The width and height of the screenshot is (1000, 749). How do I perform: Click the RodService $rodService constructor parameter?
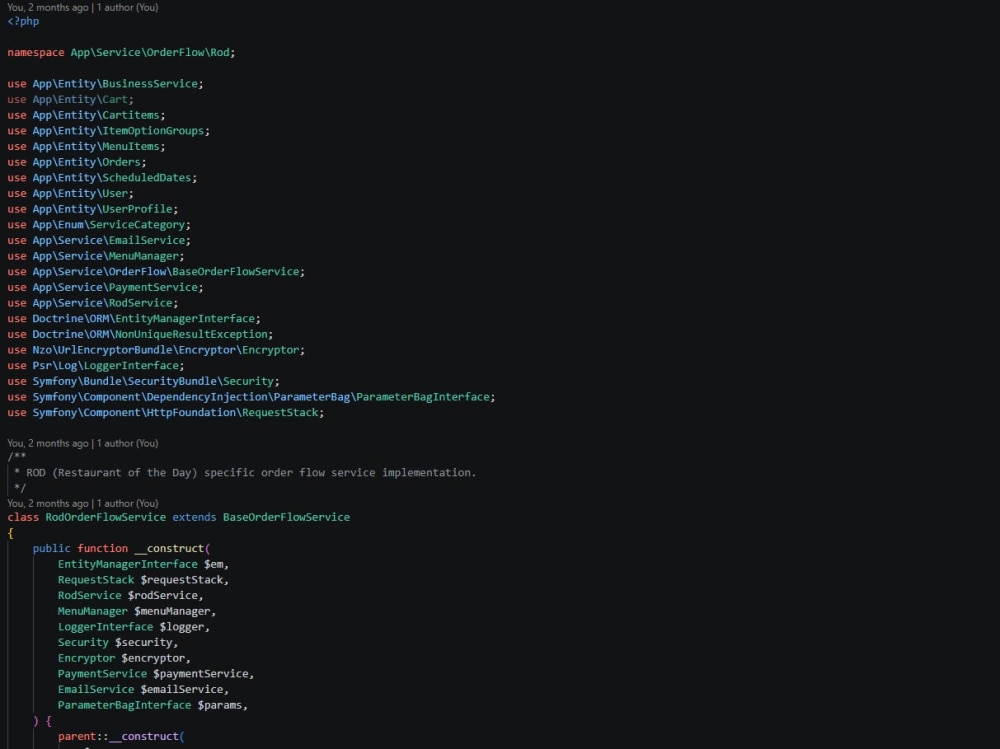tap(131, 595)
